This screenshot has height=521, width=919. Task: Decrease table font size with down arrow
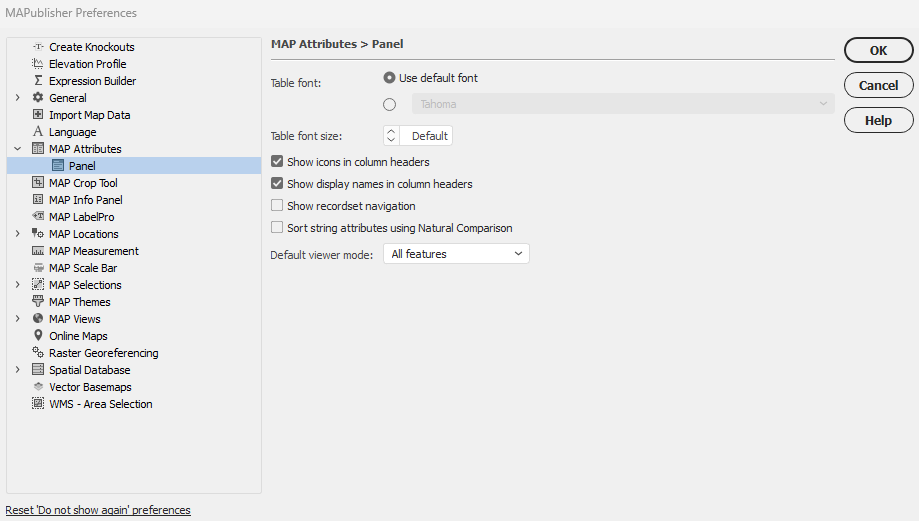tap(392, 140)
